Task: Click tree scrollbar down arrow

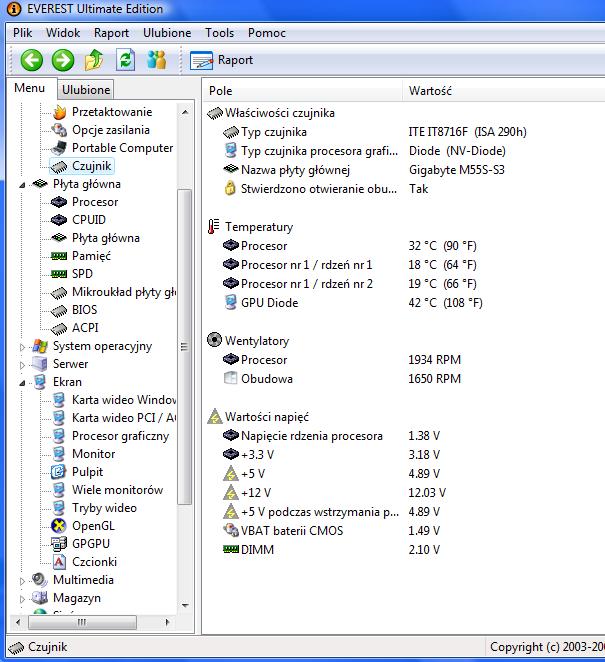Action: 184,605
